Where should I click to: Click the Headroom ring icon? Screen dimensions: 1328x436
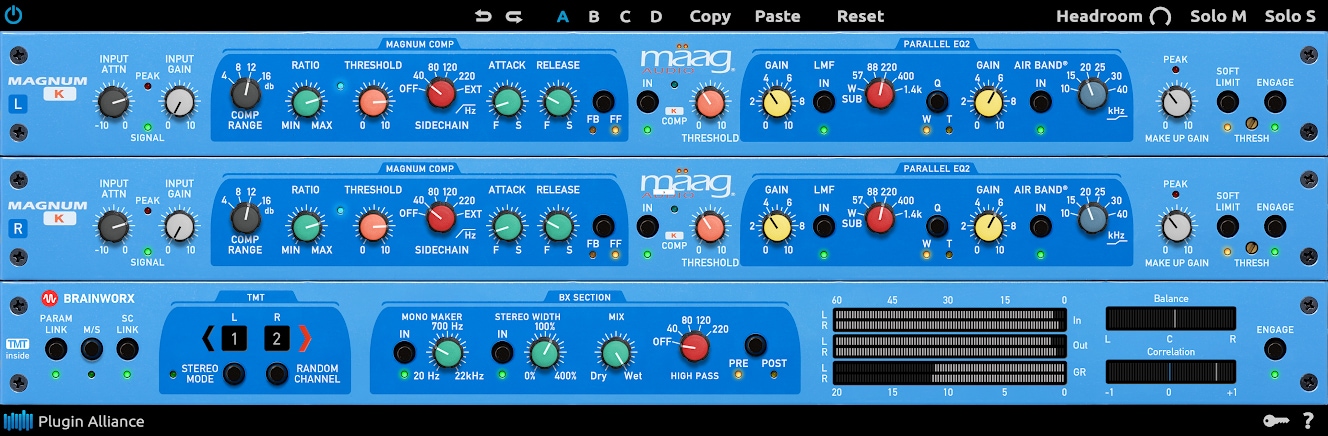click(1160, 16)
